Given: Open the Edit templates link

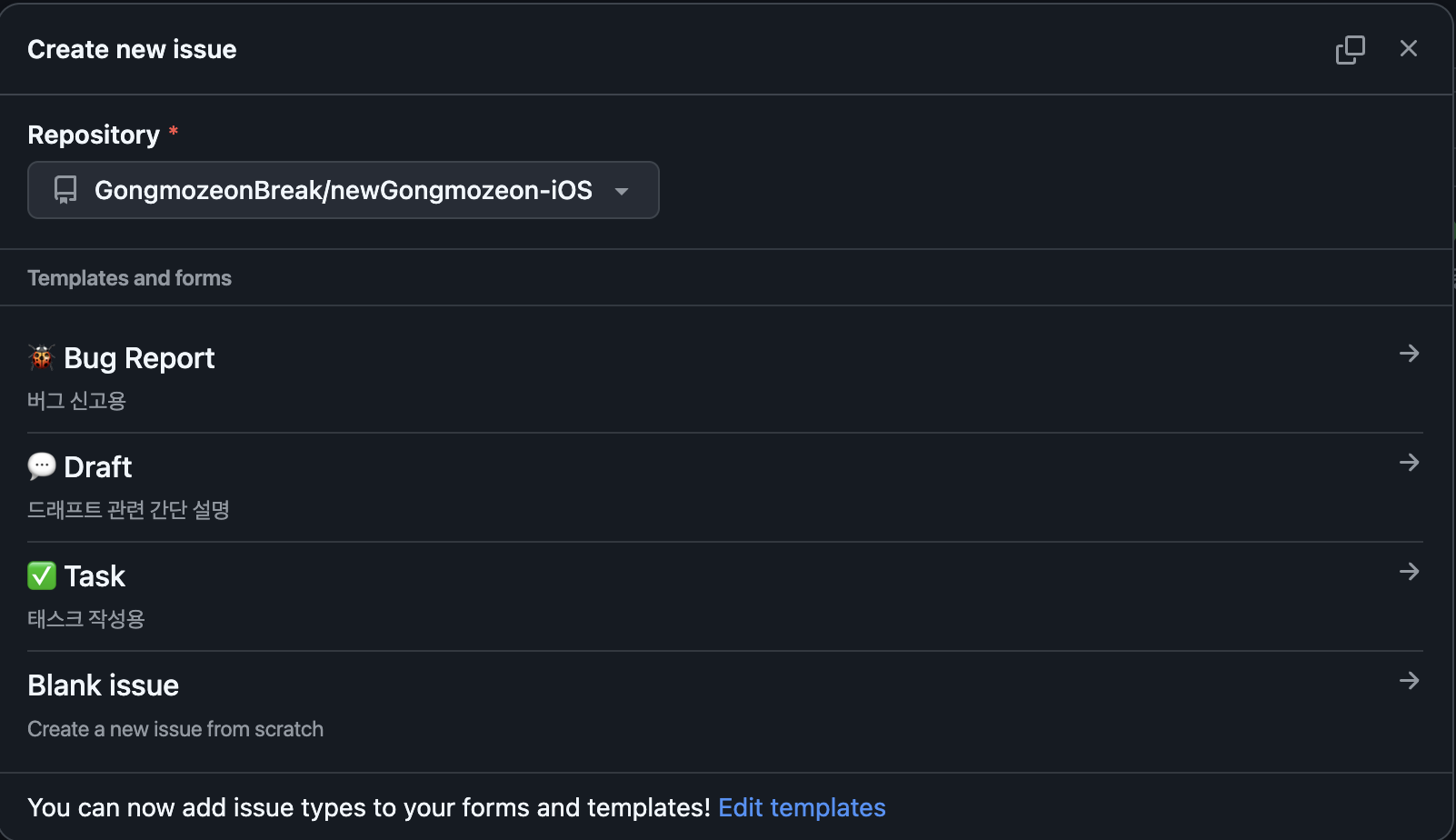Looking at the screenshot, I should 802,807.
